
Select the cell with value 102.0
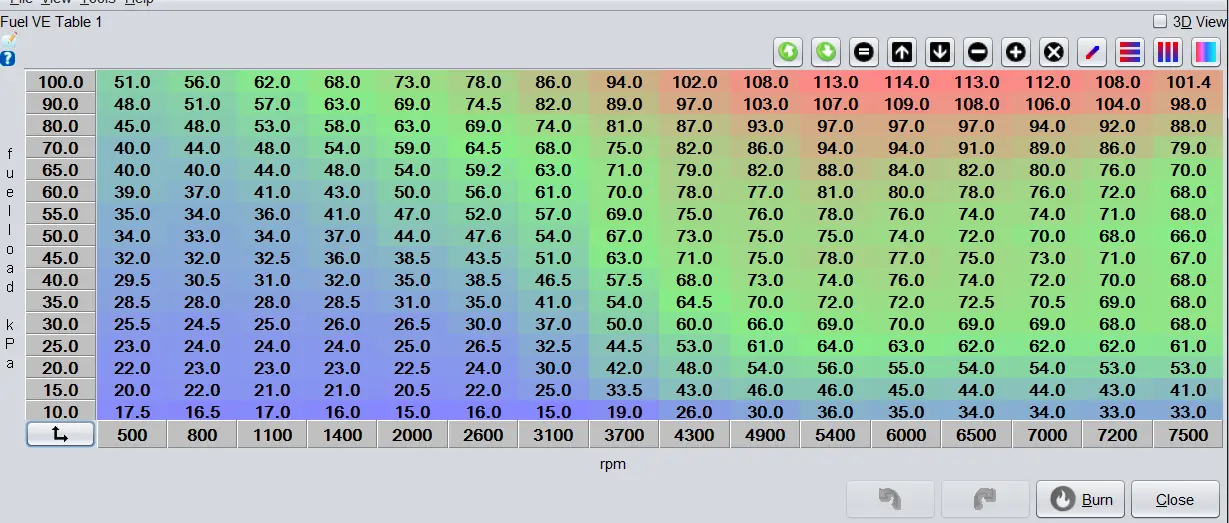click(x=695, y=82)
